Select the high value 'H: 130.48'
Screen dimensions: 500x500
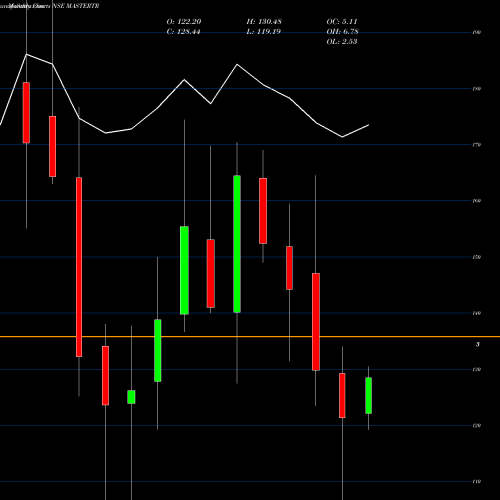pyautogui.click(x=264, y=22)
